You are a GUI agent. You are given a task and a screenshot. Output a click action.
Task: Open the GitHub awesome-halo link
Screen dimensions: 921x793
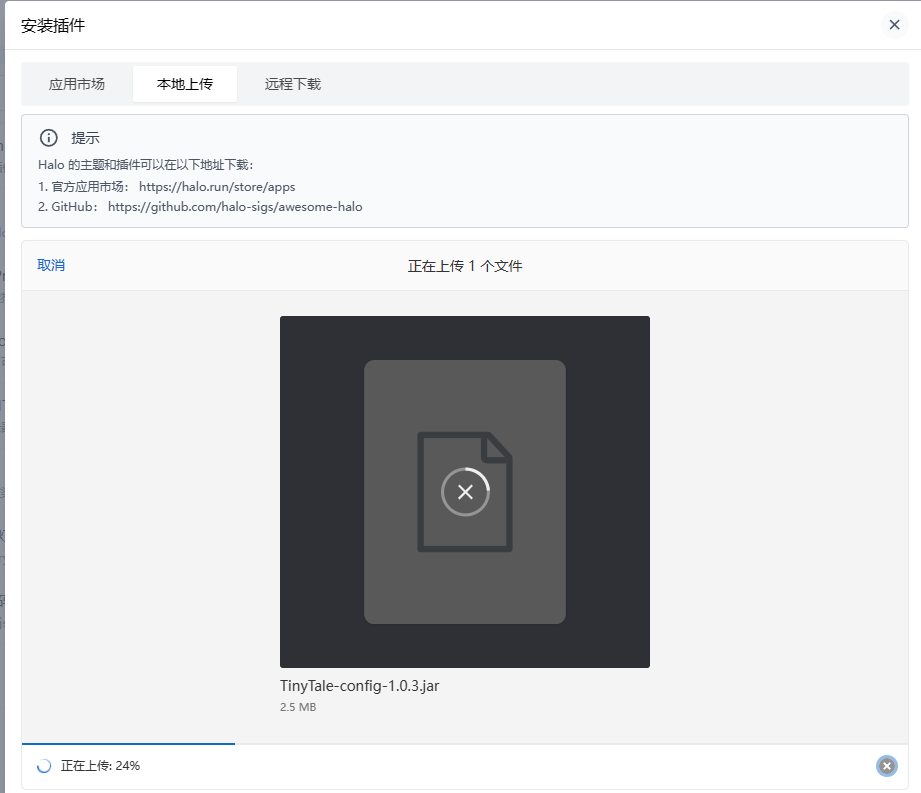[x=235, y=207]
